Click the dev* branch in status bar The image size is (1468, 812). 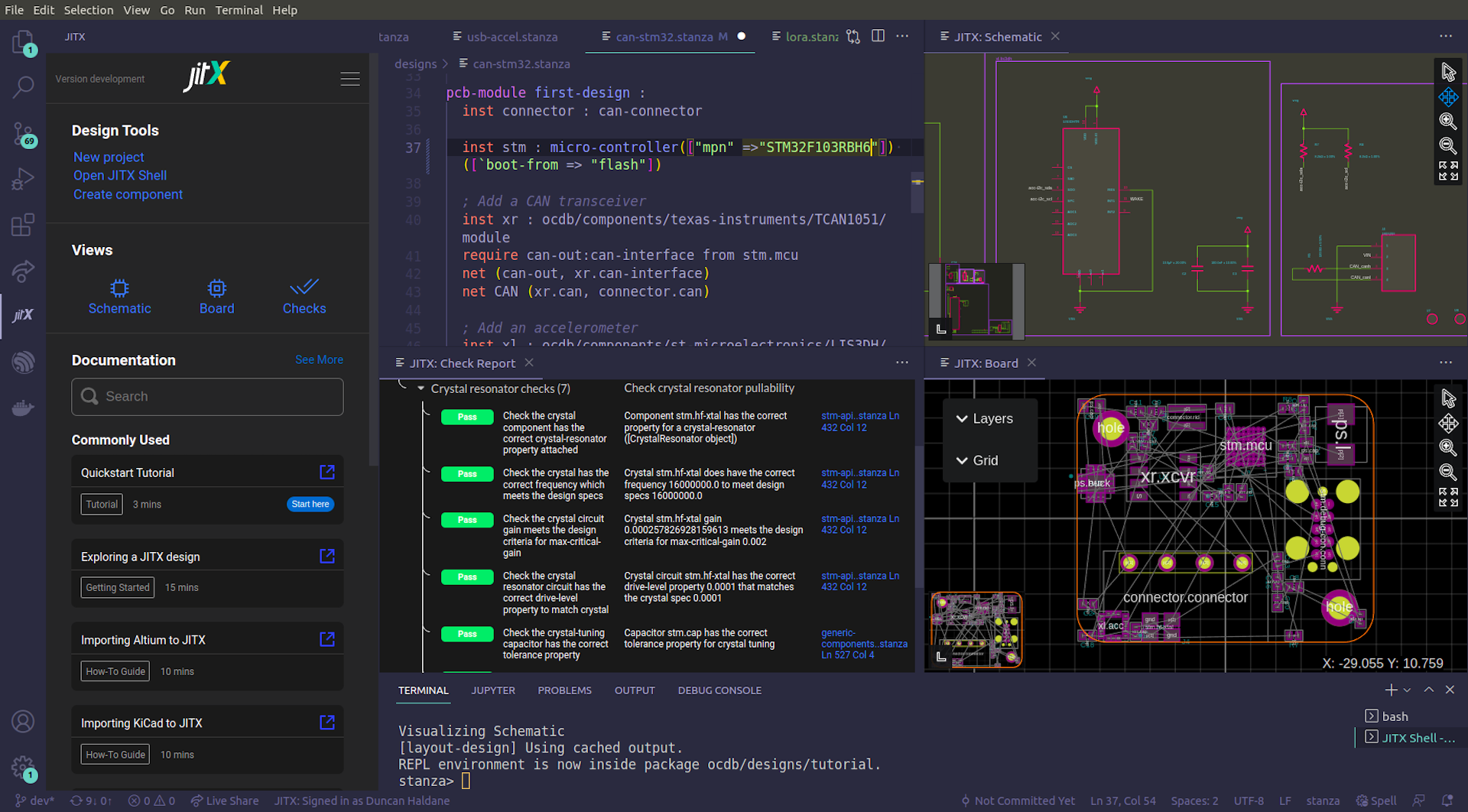34,801
